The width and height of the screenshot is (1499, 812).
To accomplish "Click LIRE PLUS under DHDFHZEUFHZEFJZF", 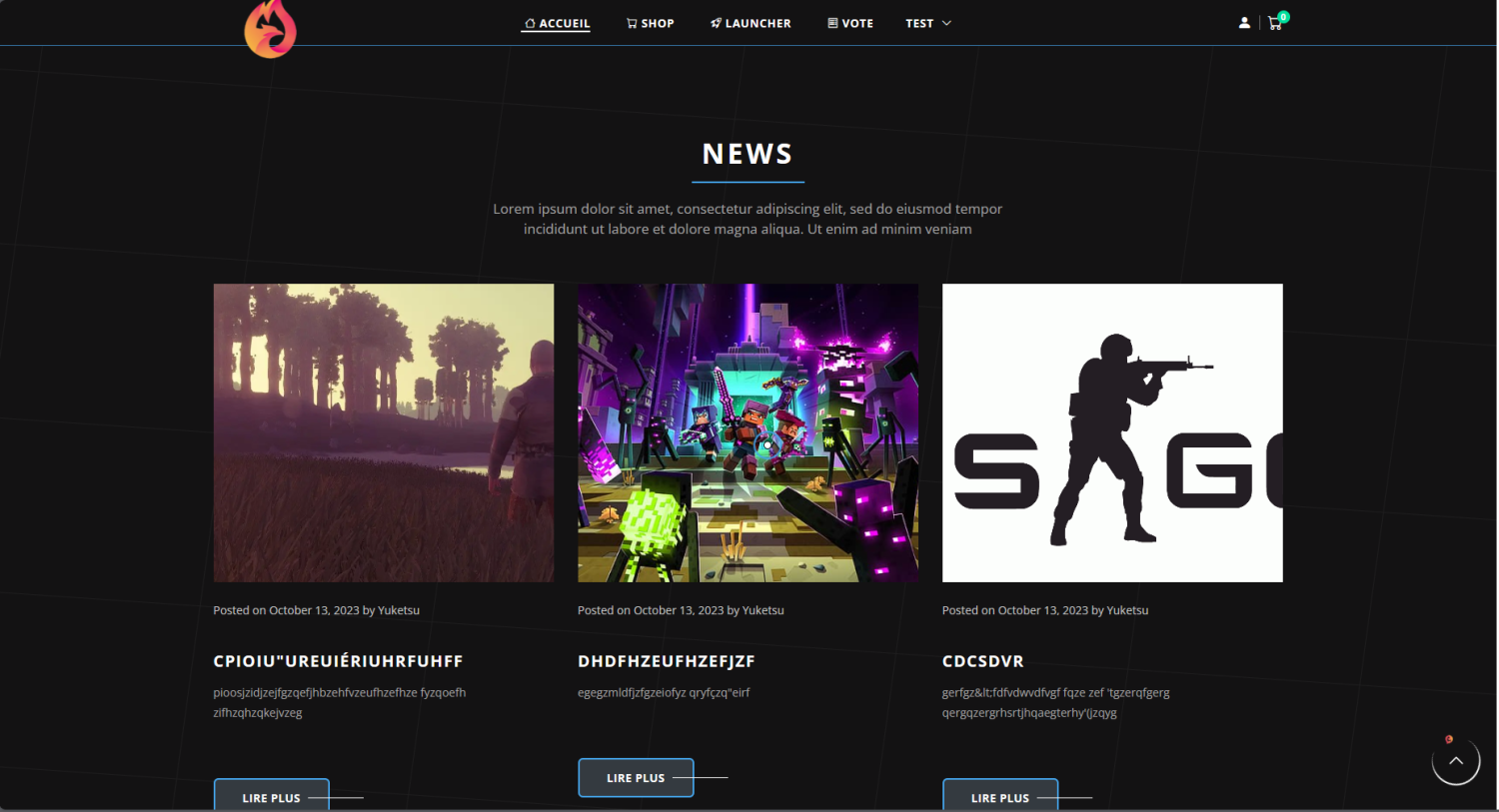I will click(636, 778).
